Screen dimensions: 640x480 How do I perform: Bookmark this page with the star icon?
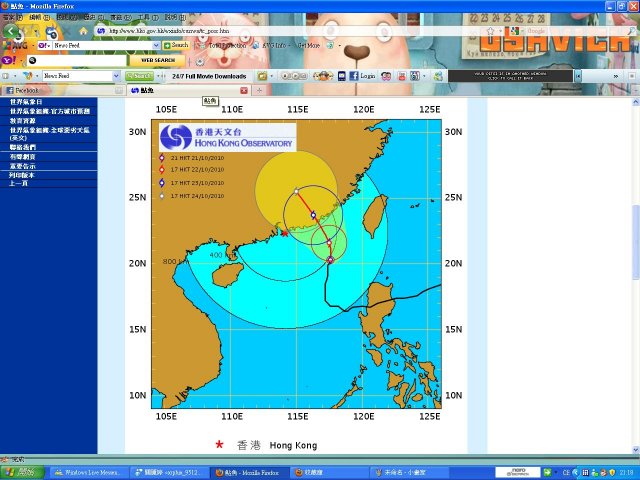491,31
